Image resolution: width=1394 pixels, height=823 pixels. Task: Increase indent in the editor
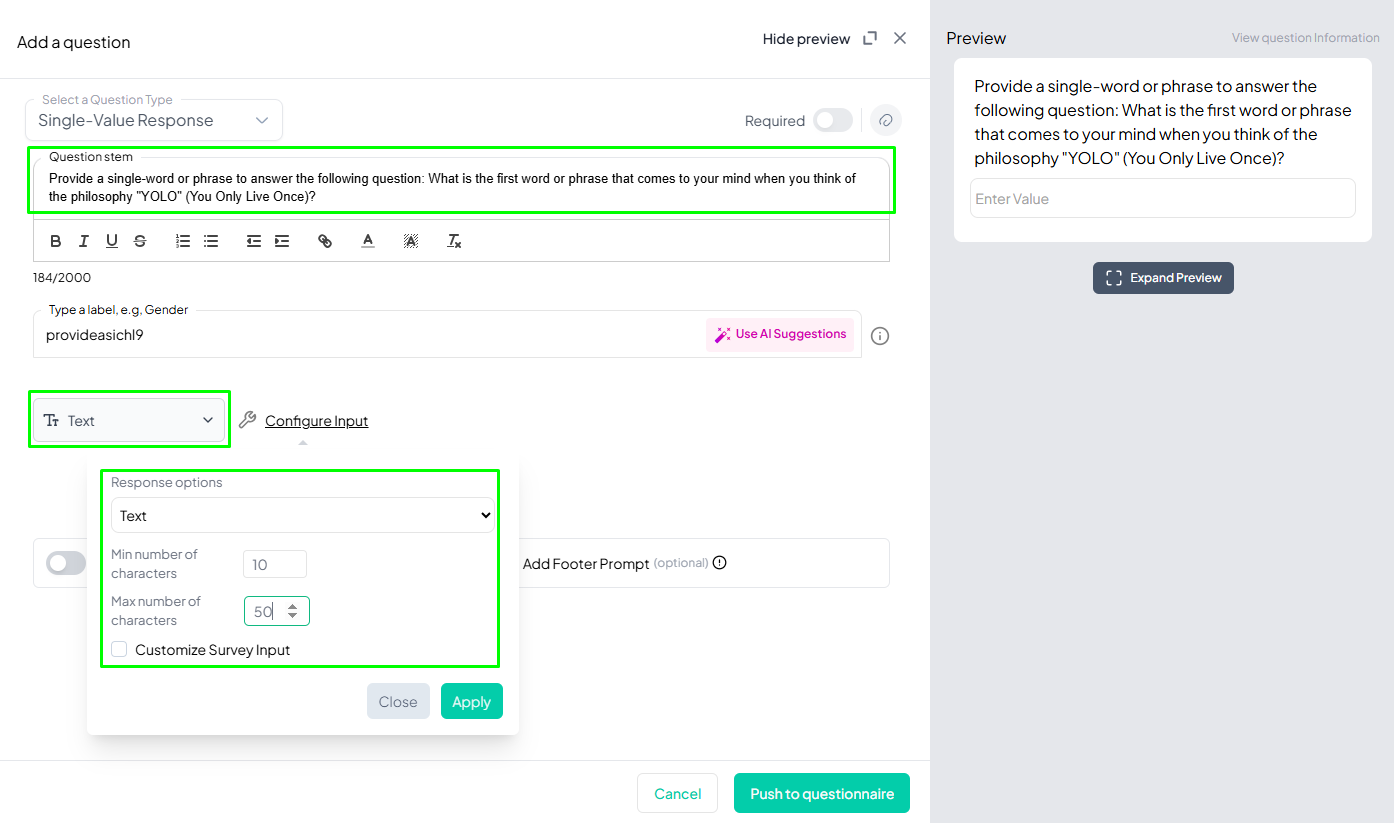[282, 241]
